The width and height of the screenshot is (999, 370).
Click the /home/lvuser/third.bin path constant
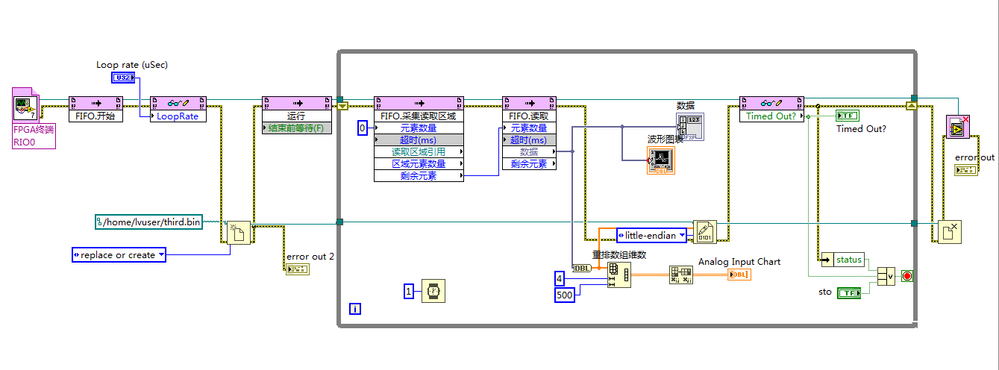[148, 222]
